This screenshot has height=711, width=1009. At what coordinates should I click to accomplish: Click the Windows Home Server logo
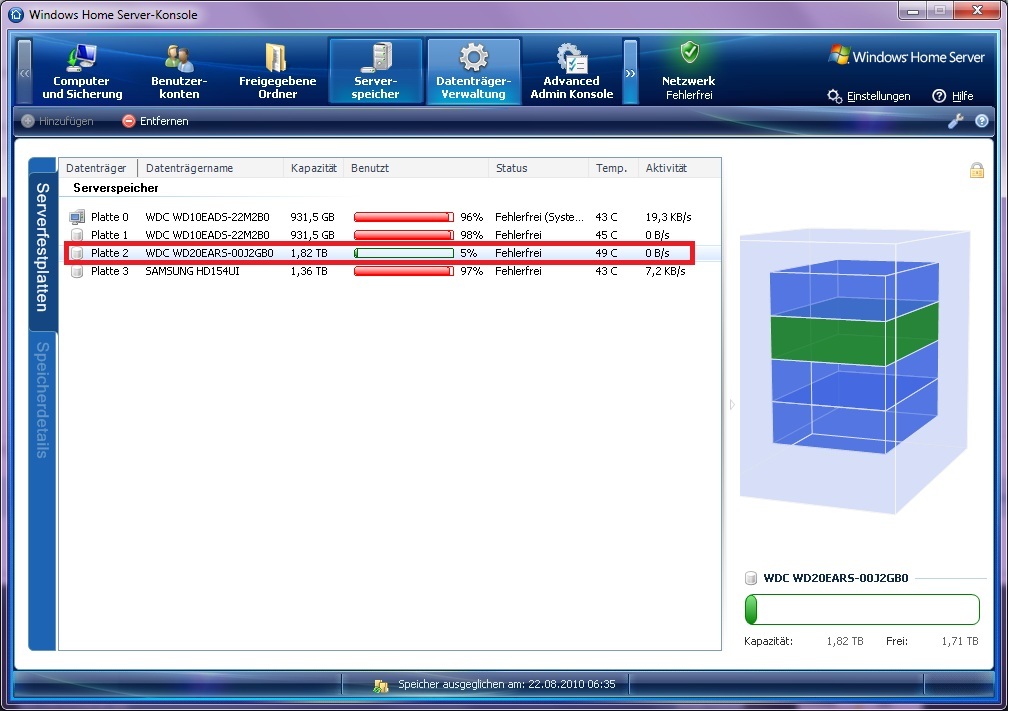907,57
